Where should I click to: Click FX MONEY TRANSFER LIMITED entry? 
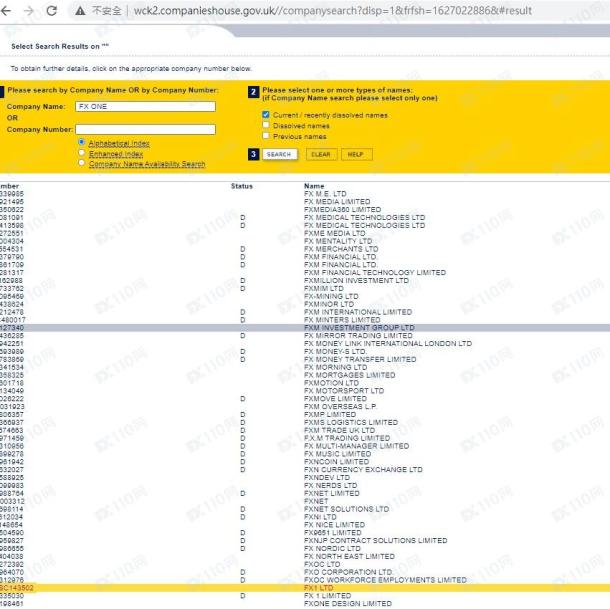pos(360,360)
